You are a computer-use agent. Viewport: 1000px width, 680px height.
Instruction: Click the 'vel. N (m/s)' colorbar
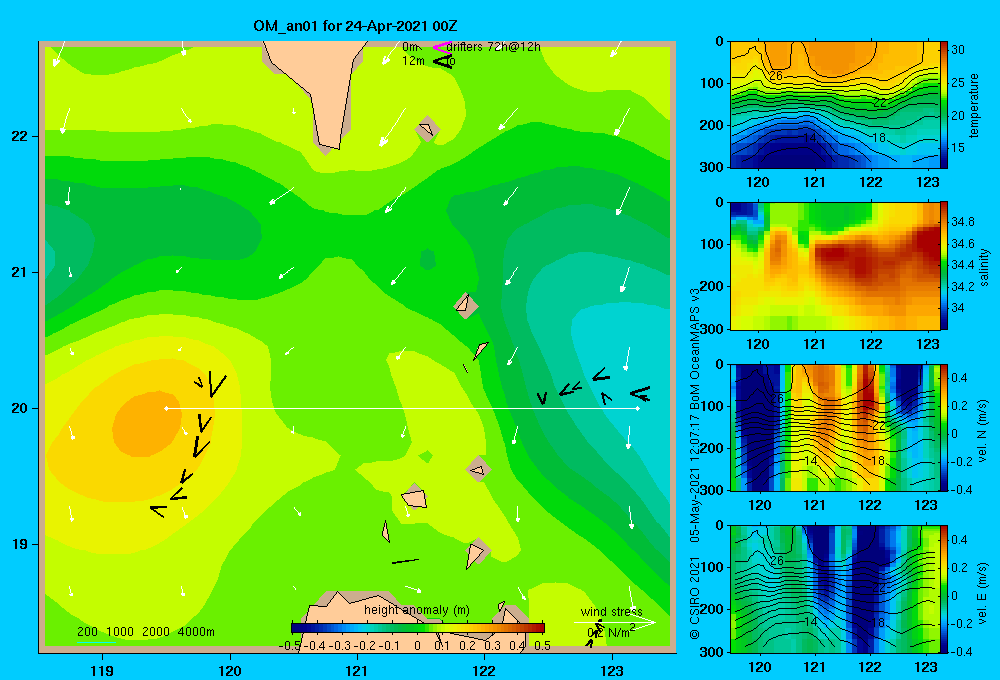943,427
